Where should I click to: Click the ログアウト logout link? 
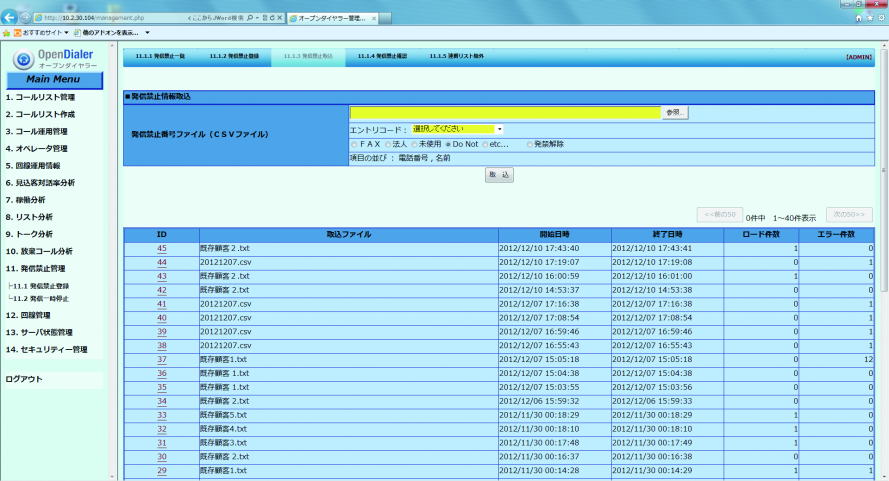click(24, 379)
